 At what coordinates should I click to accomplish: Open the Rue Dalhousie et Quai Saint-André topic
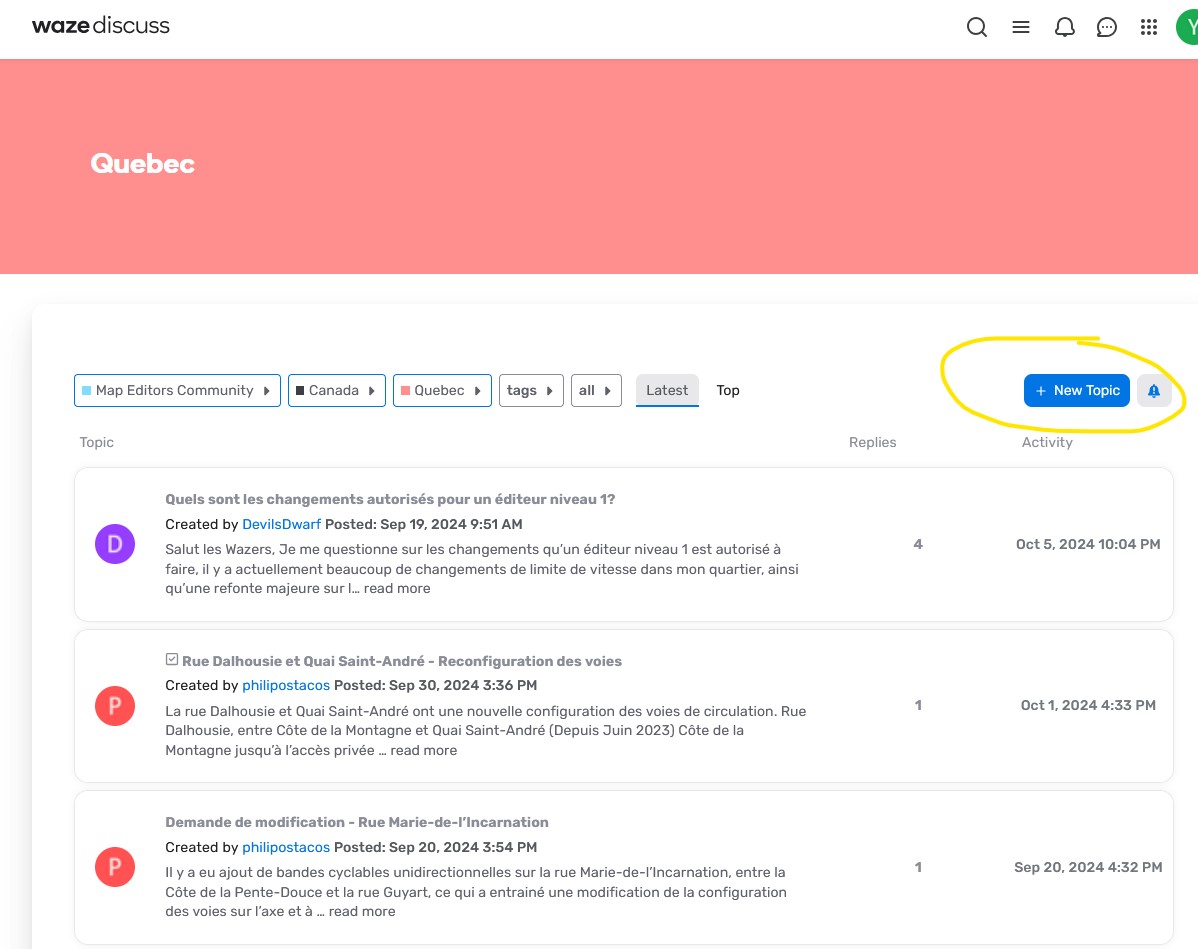coord(401,661)
